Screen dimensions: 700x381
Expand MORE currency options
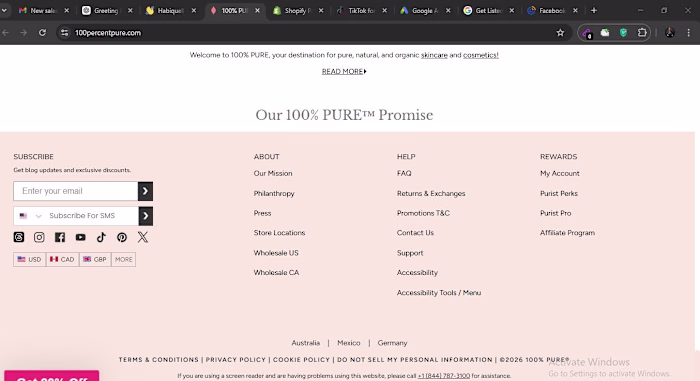tap(124, 260)
